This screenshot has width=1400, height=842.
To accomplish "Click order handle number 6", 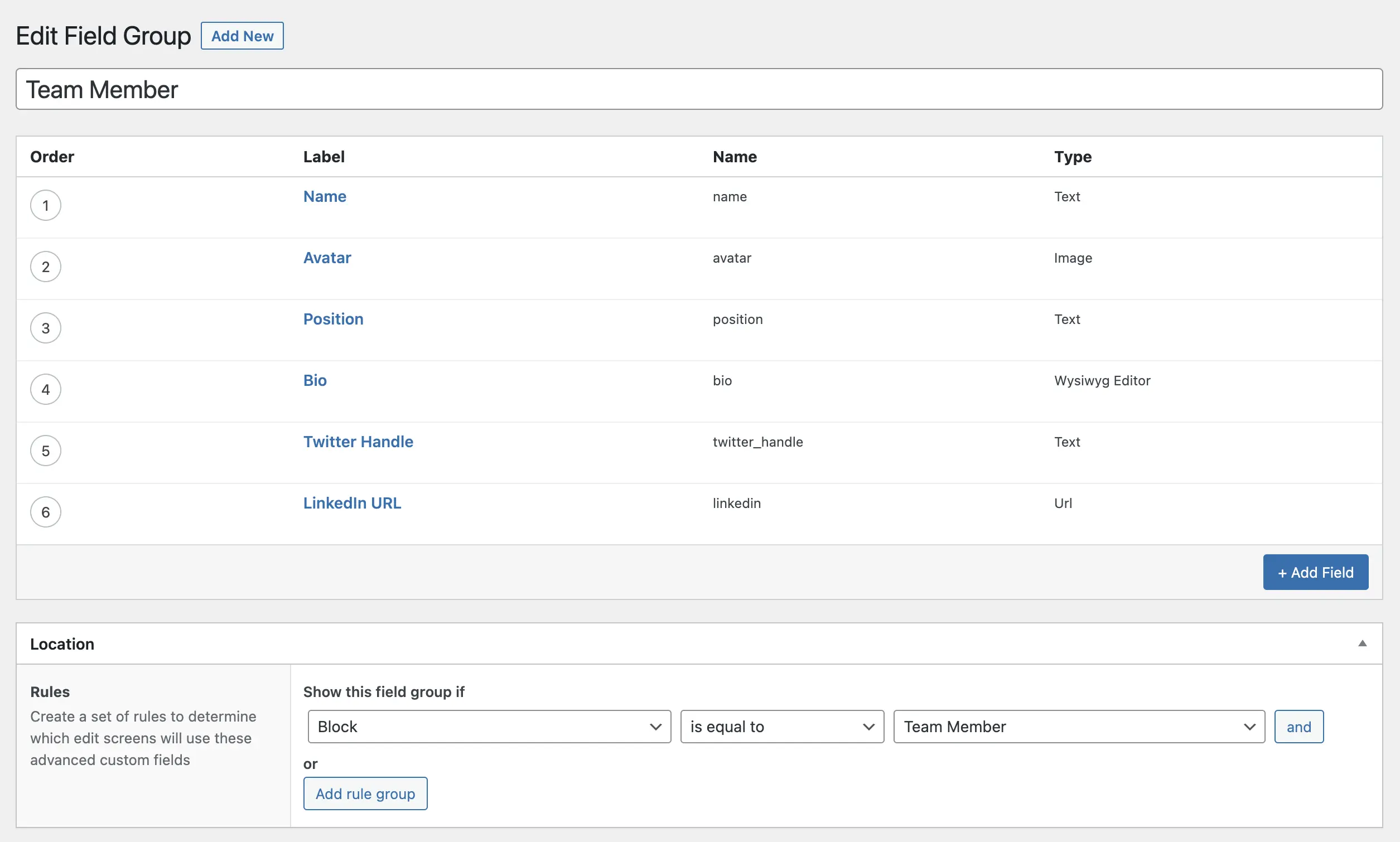I will 45,512.
